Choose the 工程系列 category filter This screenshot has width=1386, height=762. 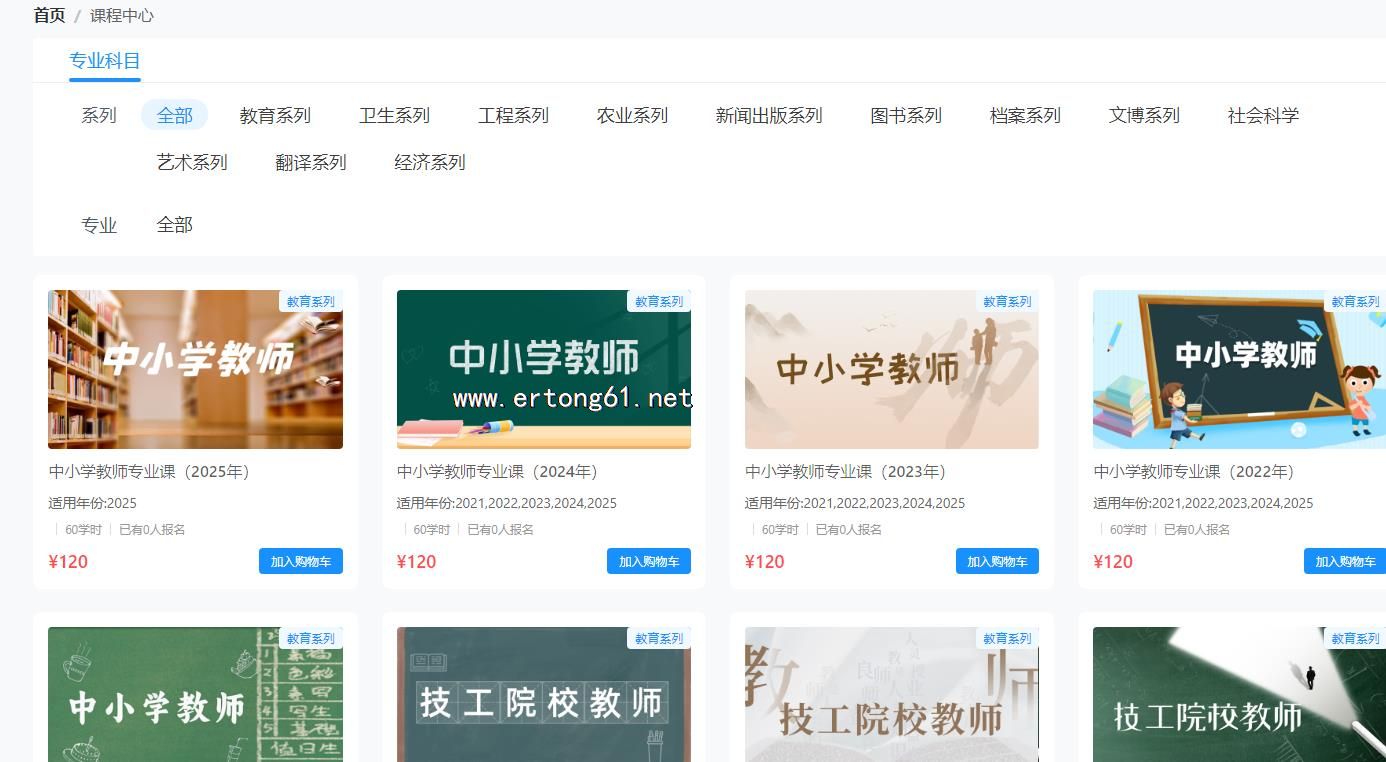(x=513, y=115)
